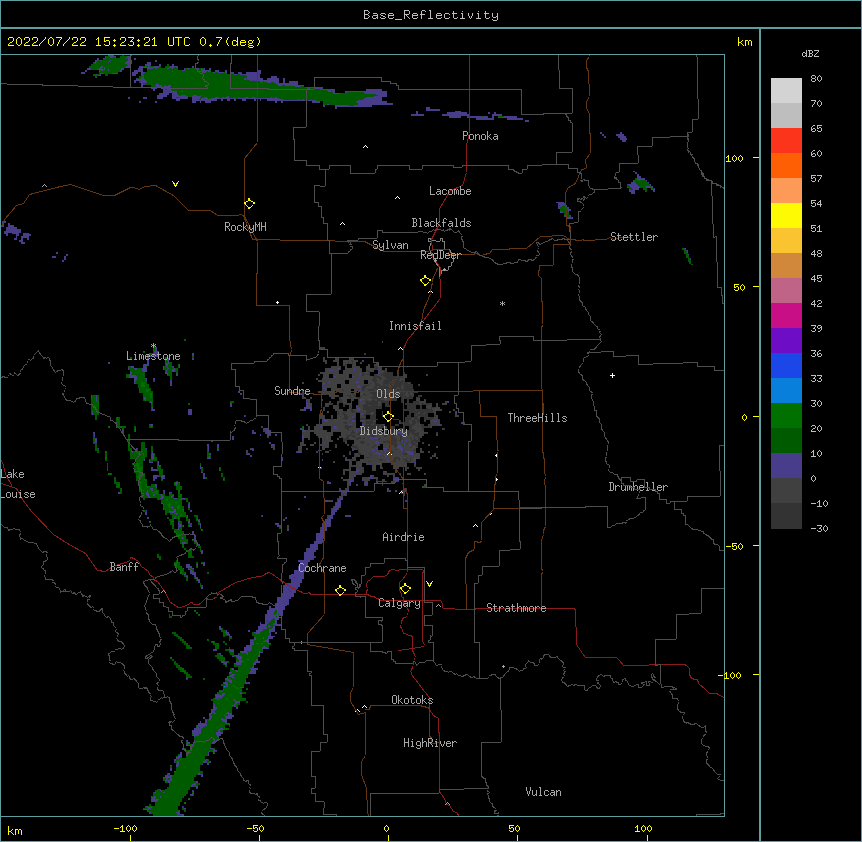Viewport: 862px width, 842px height.
Task: Click the yellow diamond marker above Calgary label
Action: 405,589
